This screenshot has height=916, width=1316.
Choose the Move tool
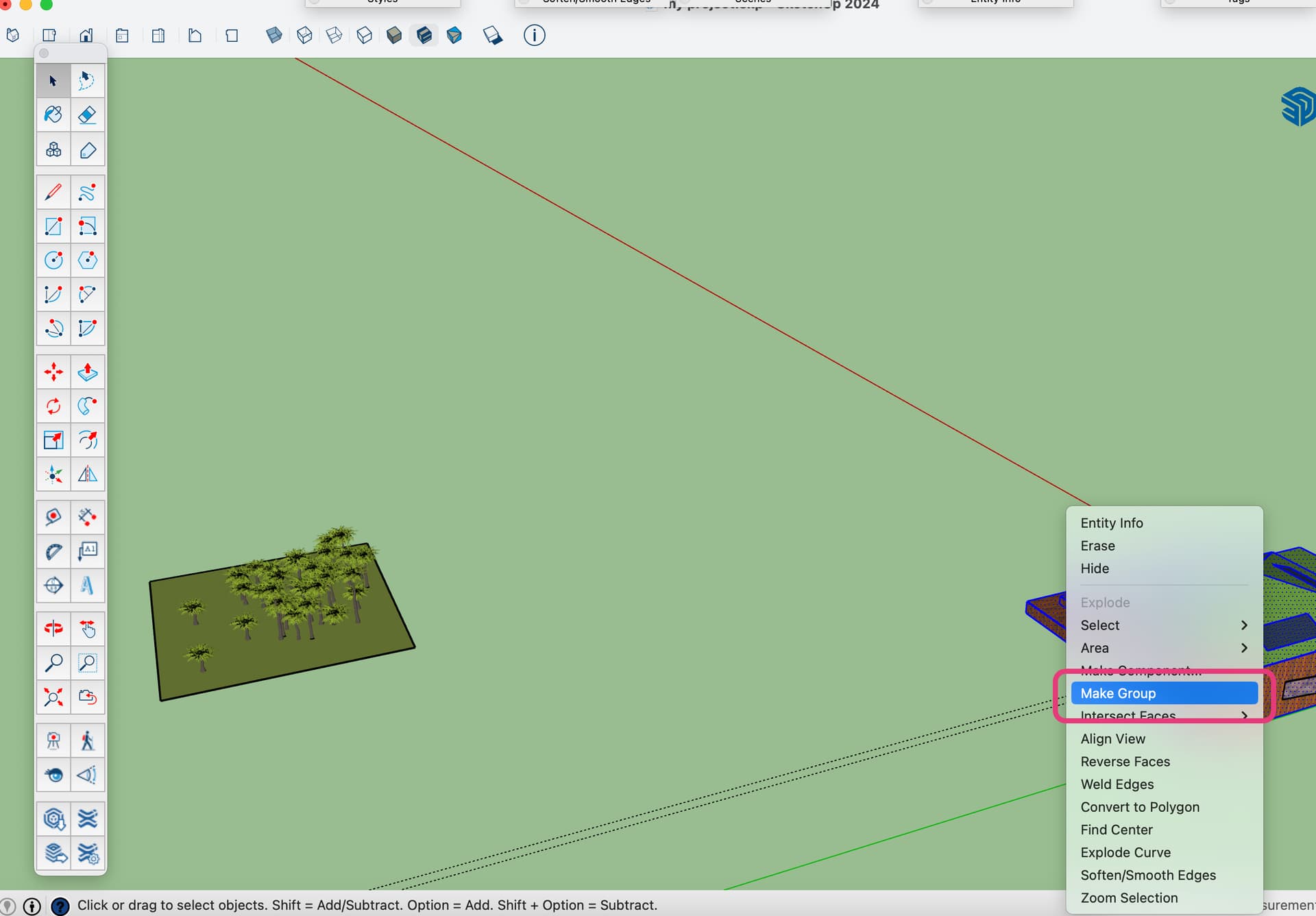(53, 372)
